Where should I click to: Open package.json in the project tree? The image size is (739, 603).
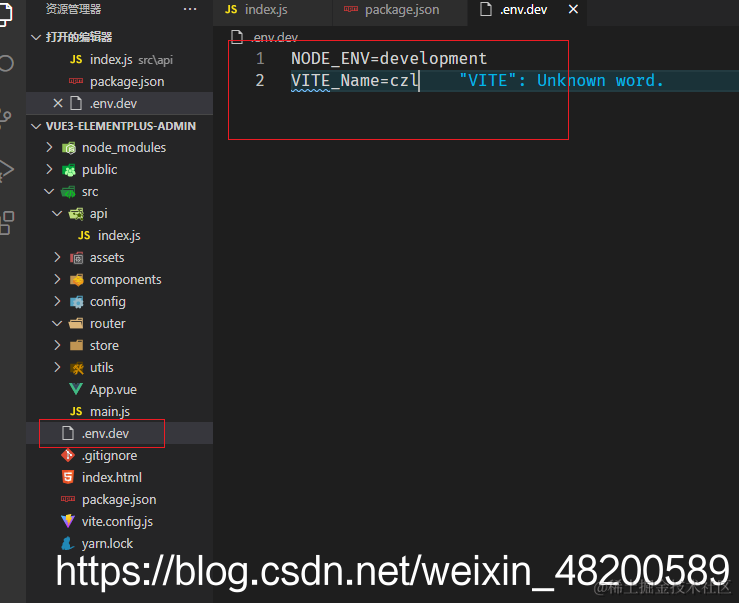[120, 499]
